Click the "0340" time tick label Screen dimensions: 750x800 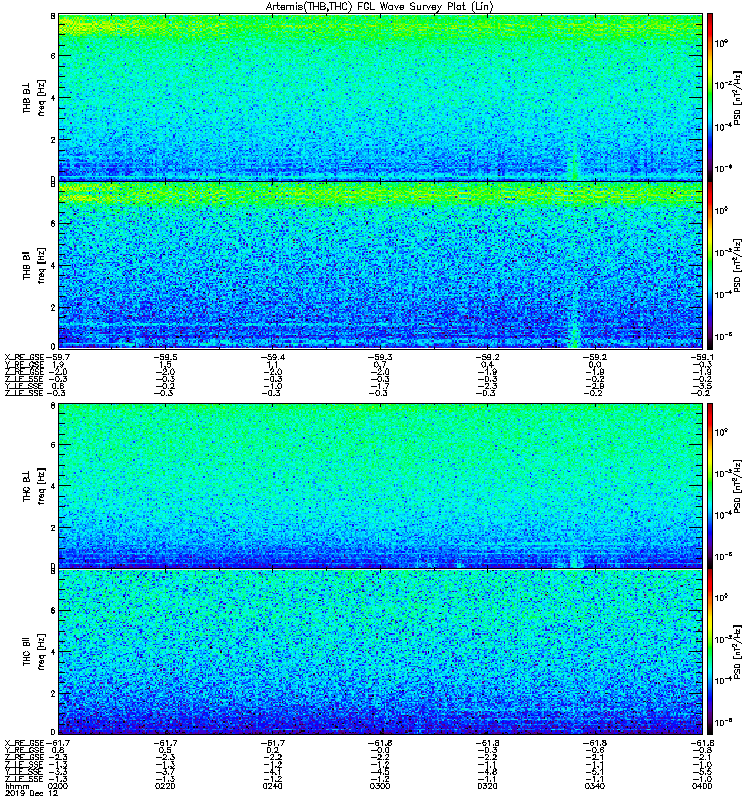click(x=595, y=786)
